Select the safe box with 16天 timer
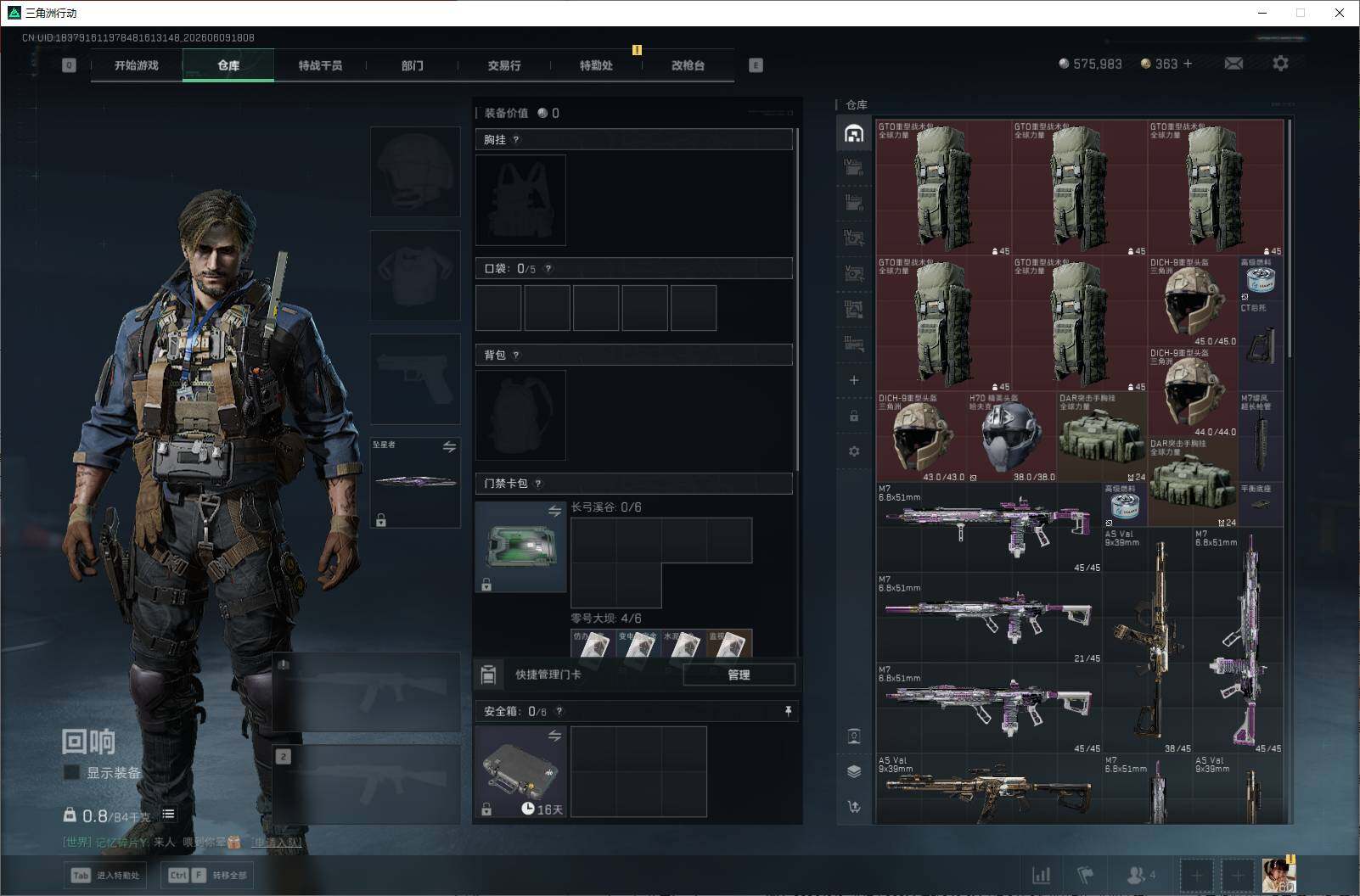The width and height of the screenshot is (1360, 896). (520, 772)
